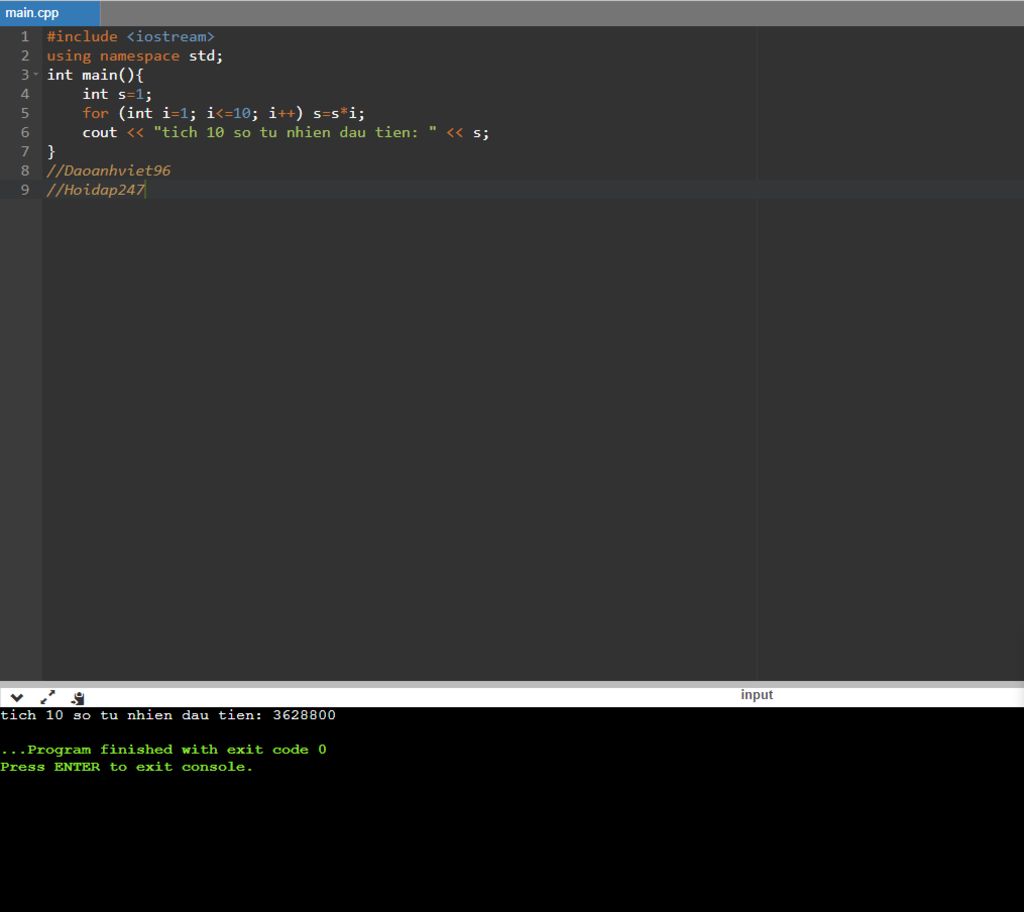
Task: Click the cout statement string literal
Action: click(295, 132)
